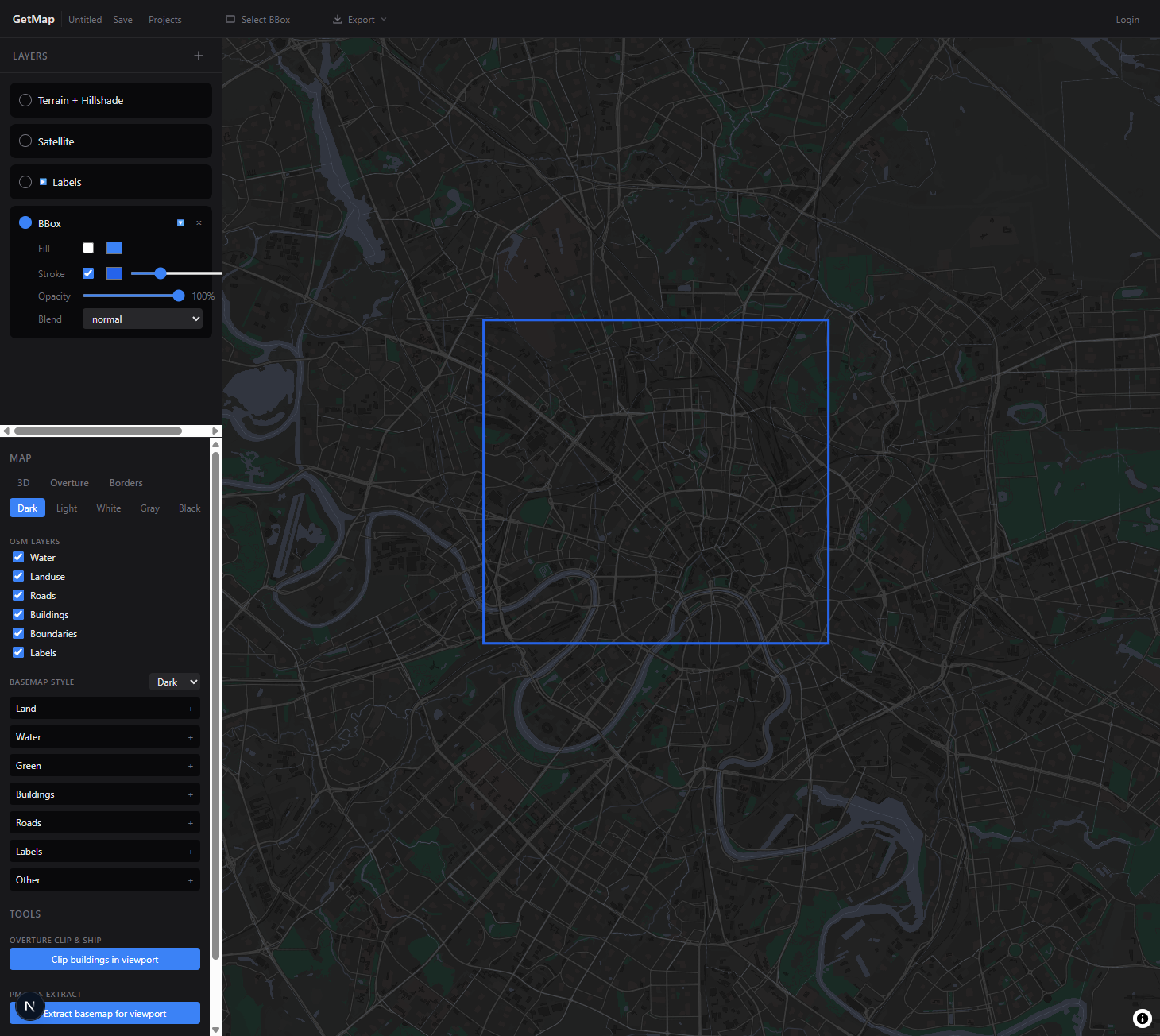Click the horizontal scrollbar under layers
The height and width of the screenshot is (1036, 1160).
tap(98, 431)
